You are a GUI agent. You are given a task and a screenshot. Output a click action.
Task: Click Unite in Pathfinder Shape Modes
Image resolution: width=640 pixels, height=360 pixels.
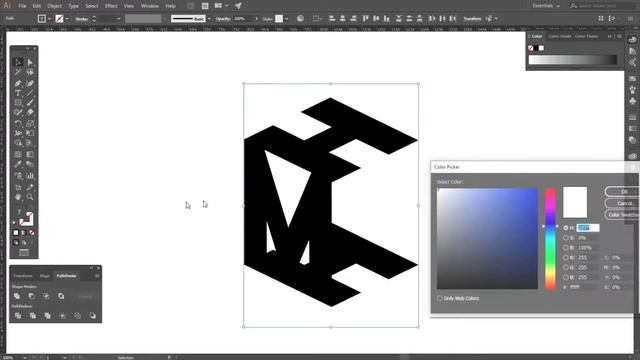point(17,296)
